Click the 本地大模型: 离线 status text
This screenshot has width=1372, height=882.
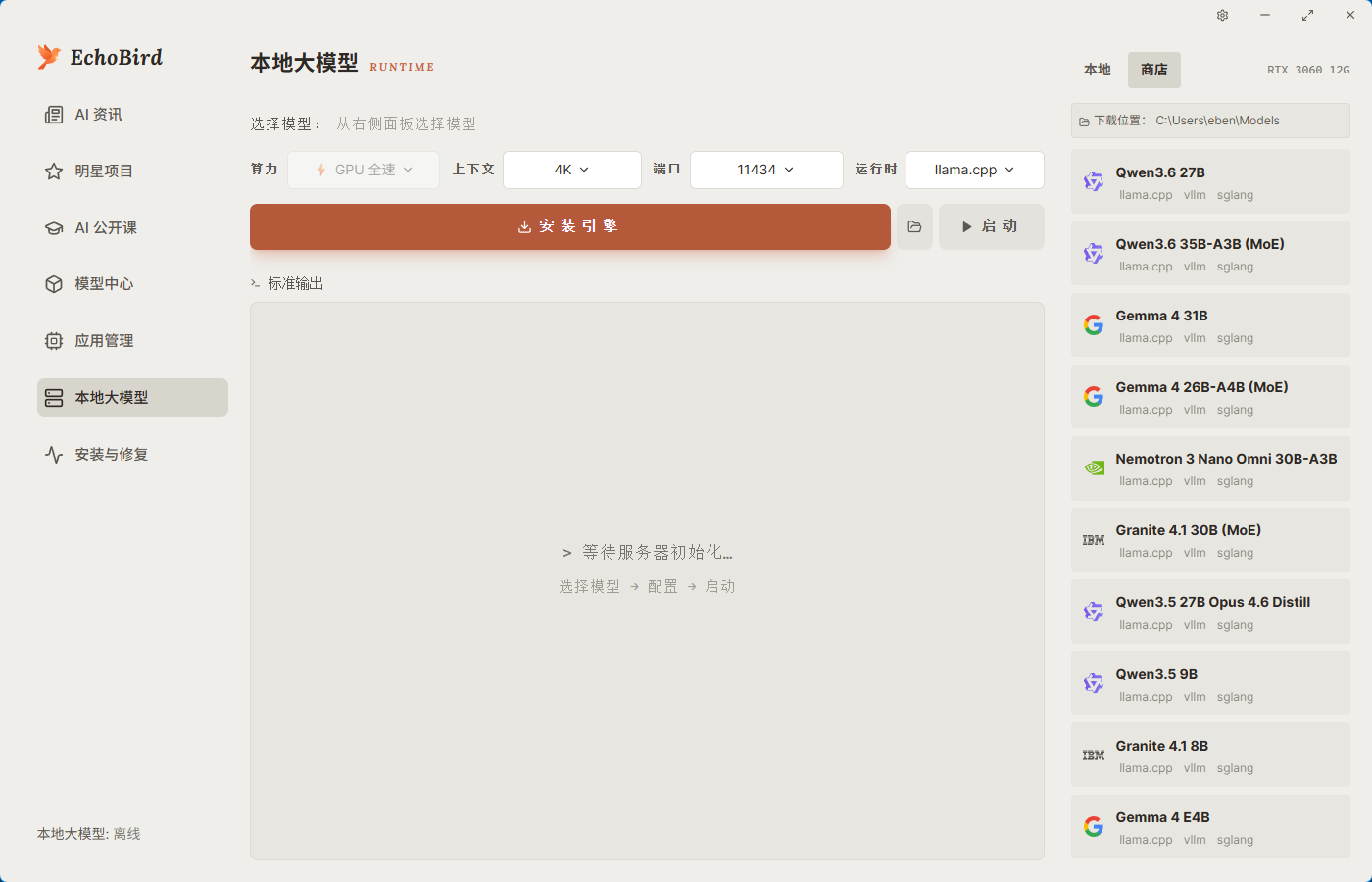[89, 834]
